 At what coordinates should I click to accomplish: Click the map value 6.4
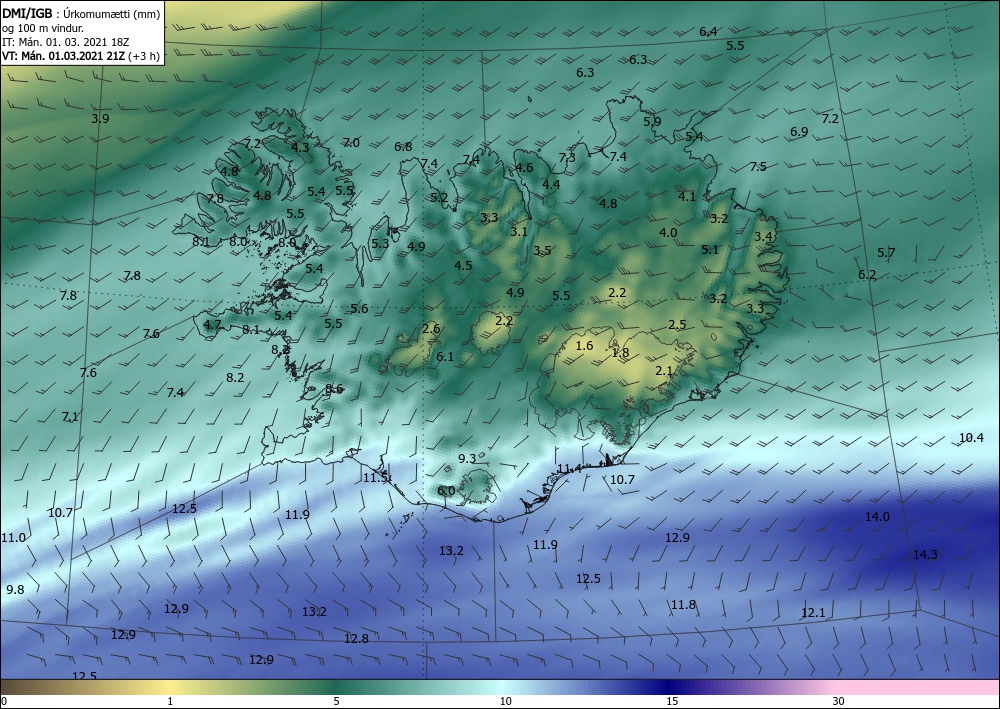coord(708,31)
